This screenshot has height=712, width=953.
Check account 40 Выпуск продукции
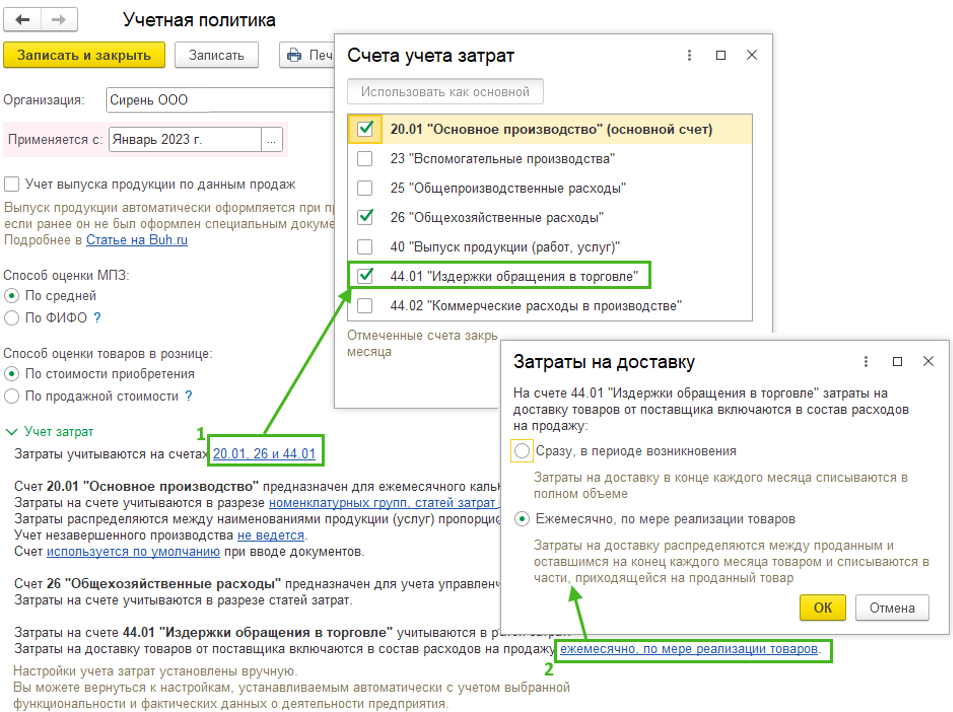pos(365,247)
